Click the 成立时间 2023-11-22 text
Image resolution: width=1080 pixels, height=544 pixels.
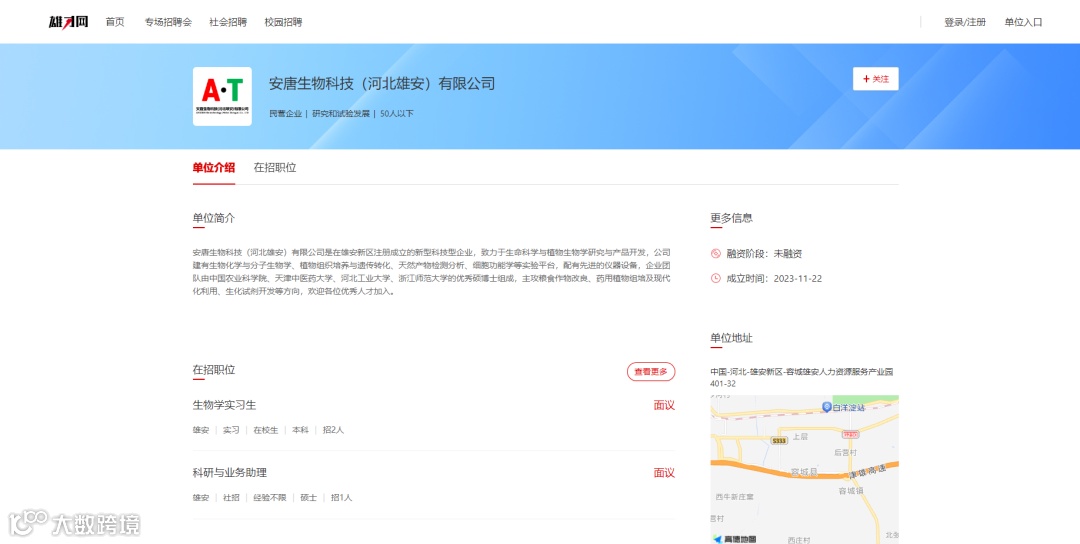774,278
